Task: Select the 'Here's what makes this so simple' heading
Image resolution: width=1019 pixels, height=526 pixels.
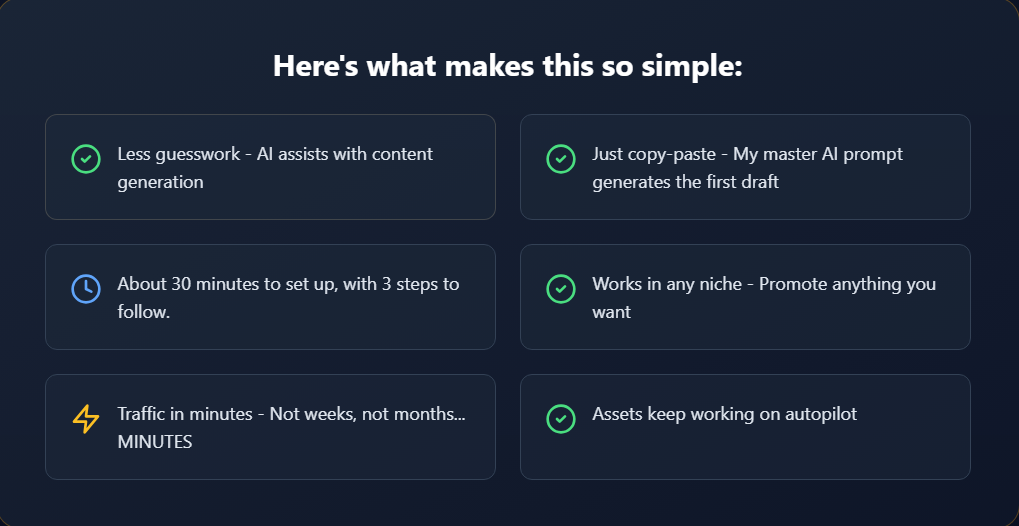Action: click(508, 67)
